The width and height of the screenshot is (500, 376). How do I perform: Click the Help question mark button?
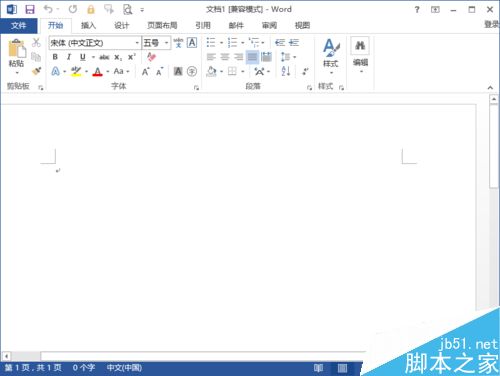417,10
